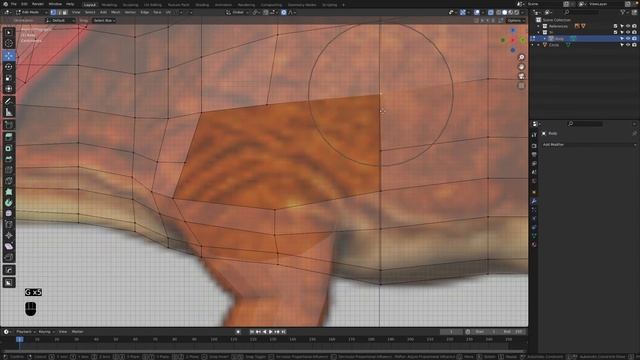Image resolution: width=640 pixels, height=360 pixels.
Task: Toggle snapping magnet in header
Action: [x=266, y=12]
